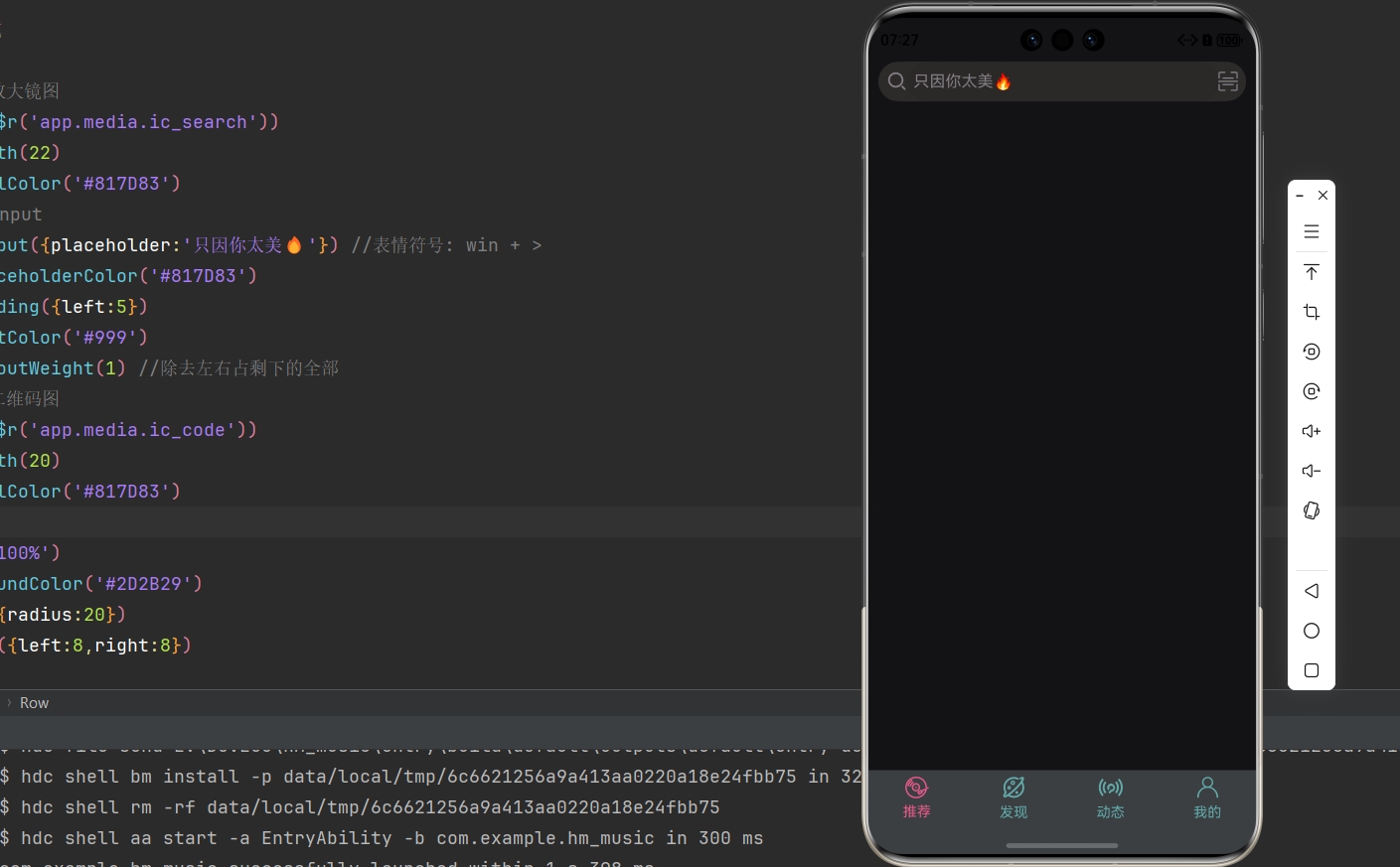The width and height of the screenshot is (1400, 867).
Task: Select the 动态 tab
Action: point(1110,797)
